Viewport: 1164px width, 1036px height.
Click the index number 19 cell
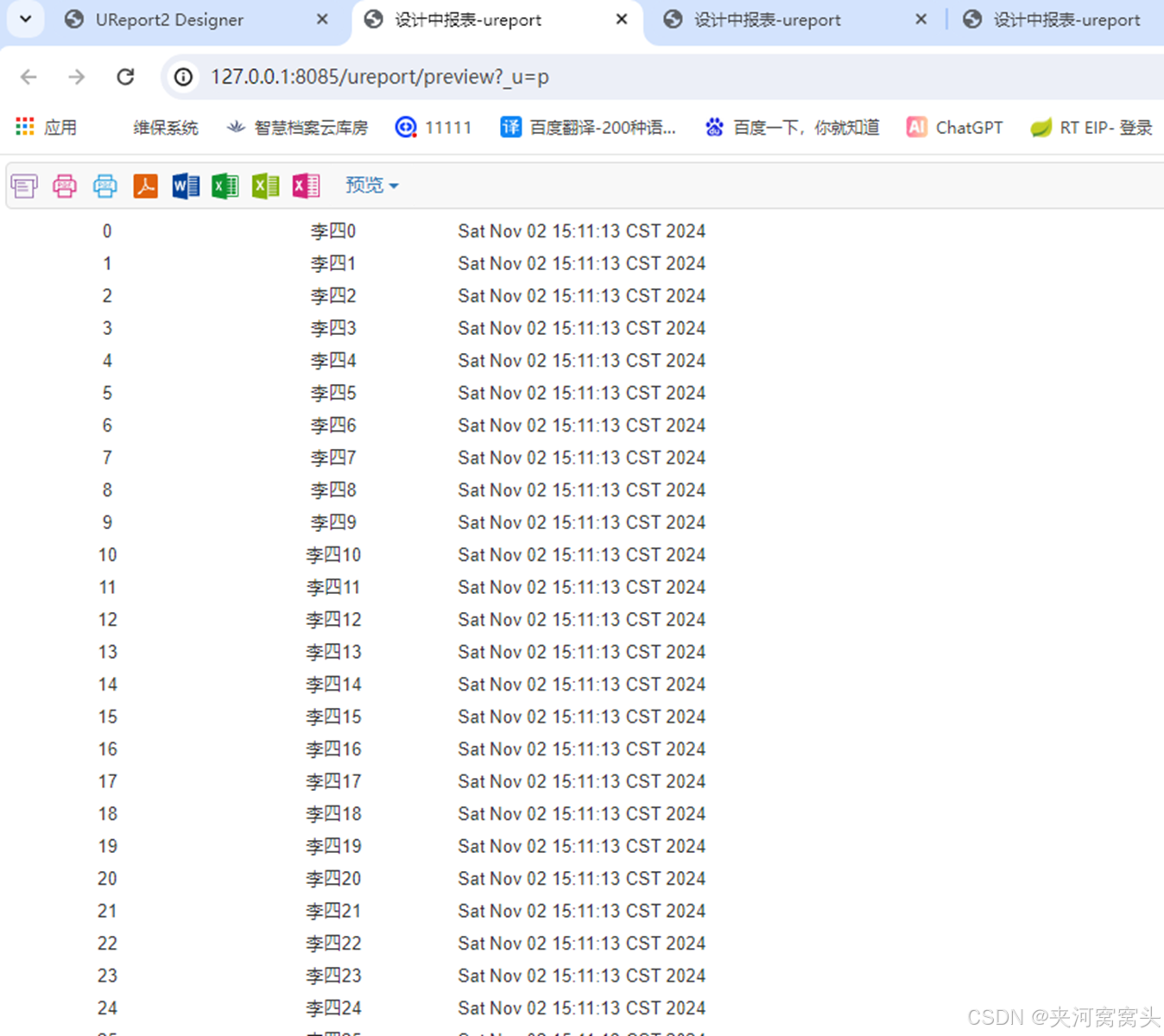pyautogui.click(x=107, y=846)
